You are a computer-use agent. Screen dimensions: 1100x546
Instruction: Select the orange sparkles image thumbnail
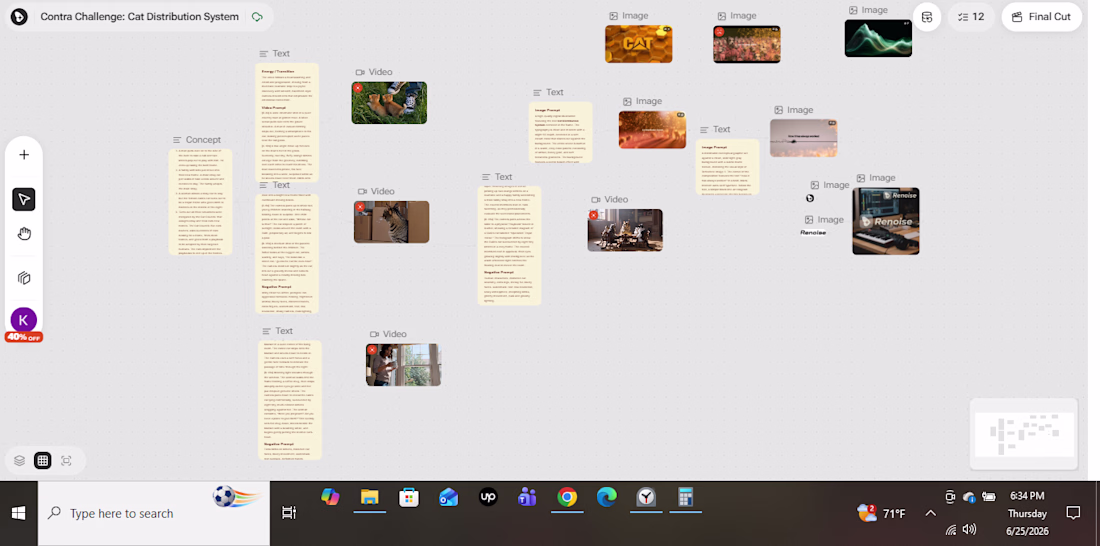(652, 130)
